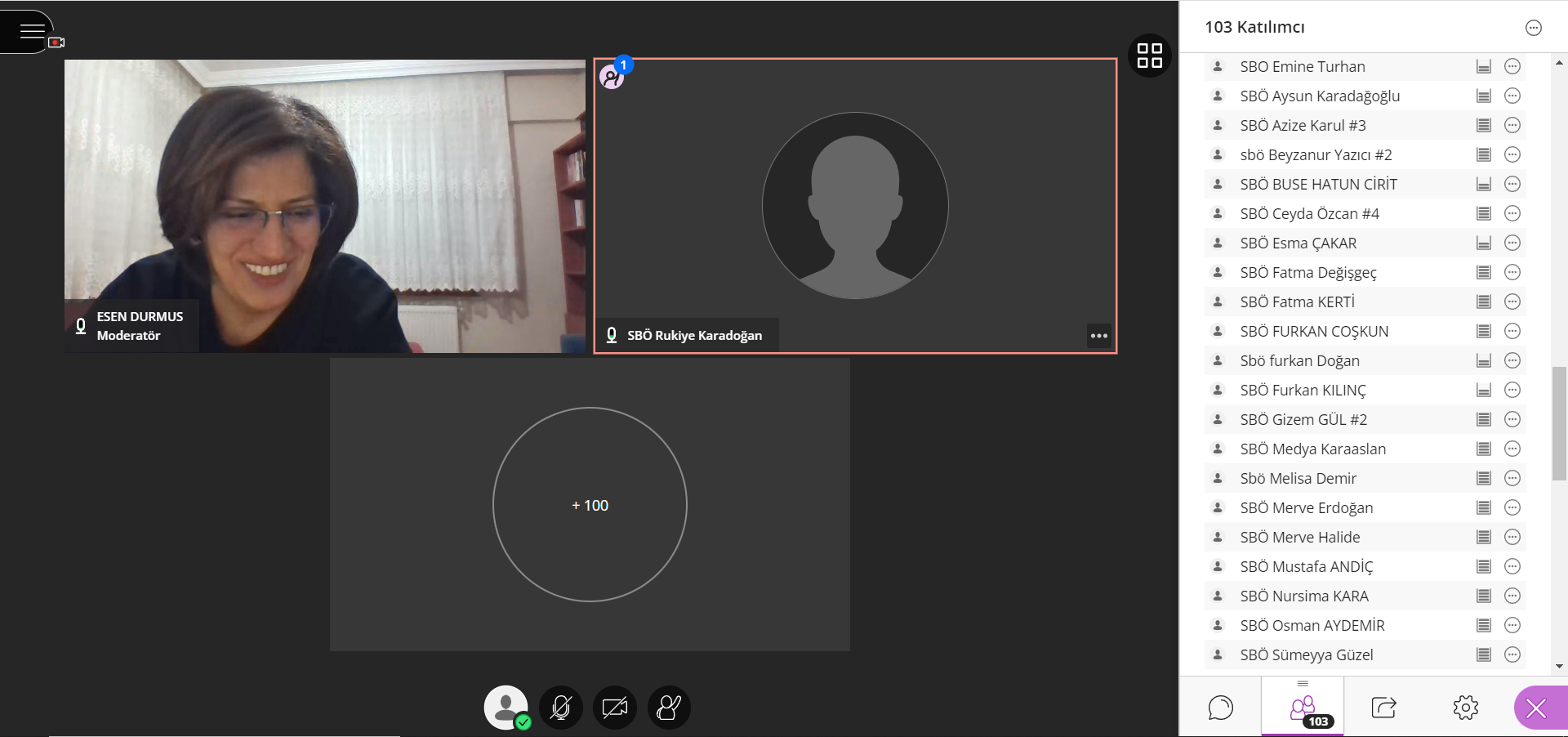This screenshot has height=737, width=1568.
Task: Open controls for SBÖ Ceyda Özcan #4
Action: click(1512, 213)
